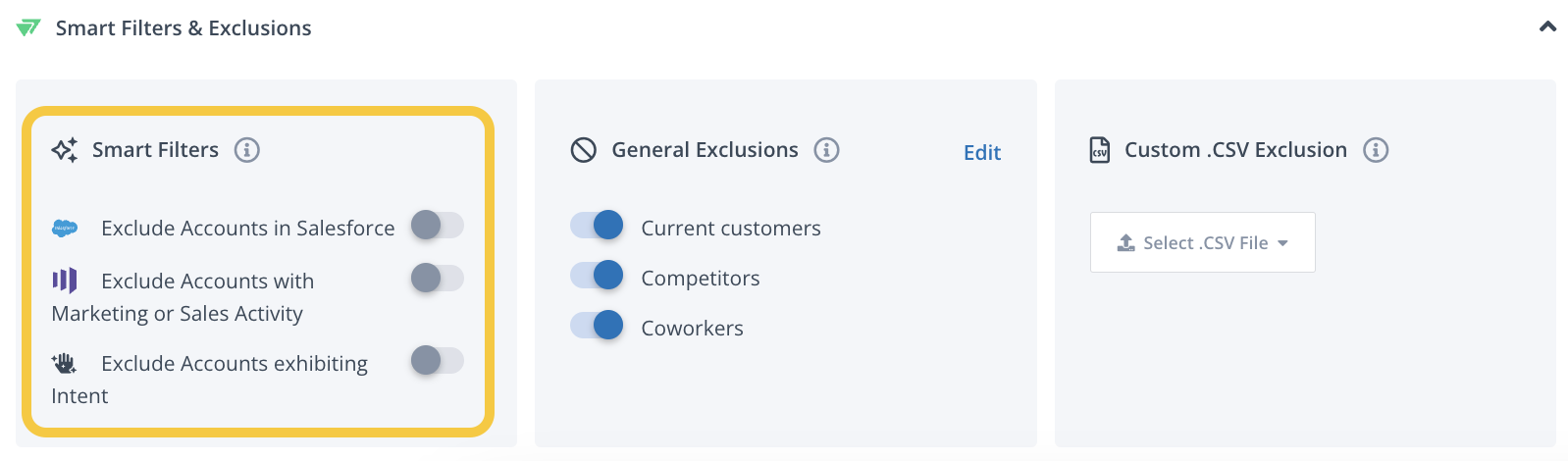Image resolution: width=1568 pixels, height=461 pixels.
Task: Click the General Exclusions info icon
Action: (827, 150)
